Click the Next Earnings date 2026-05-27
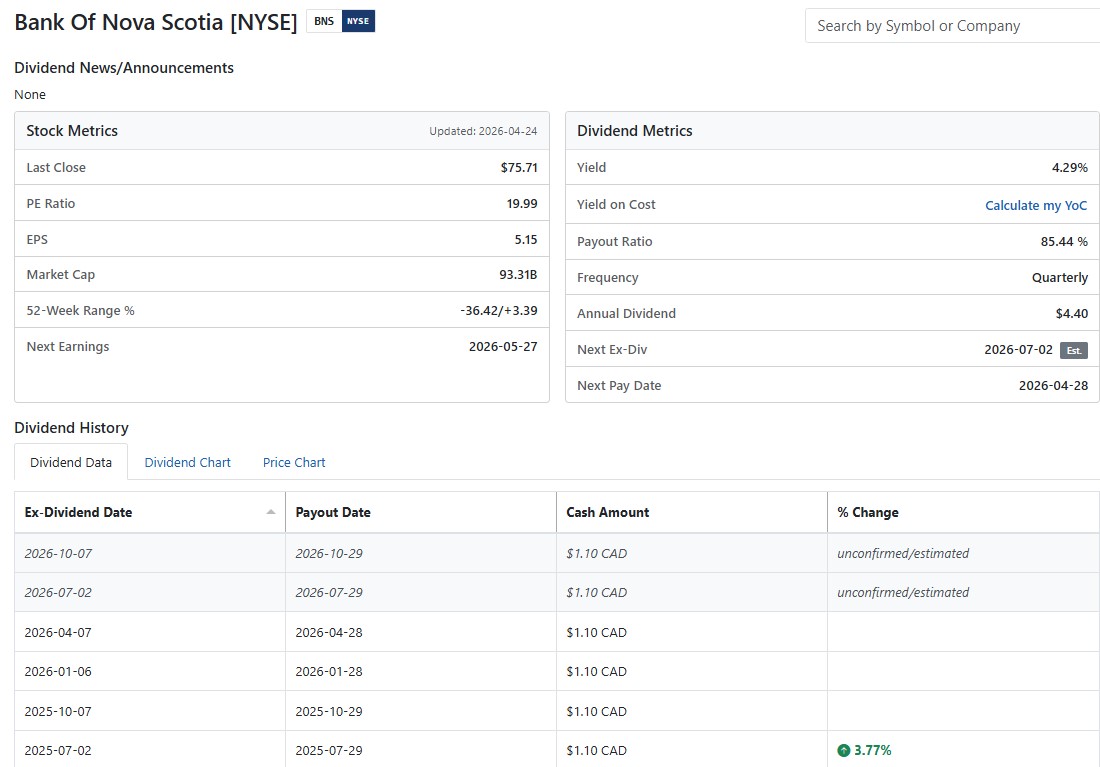This screenshot has height=767, width=1100. pyautogui.click(x=503, y=347)
